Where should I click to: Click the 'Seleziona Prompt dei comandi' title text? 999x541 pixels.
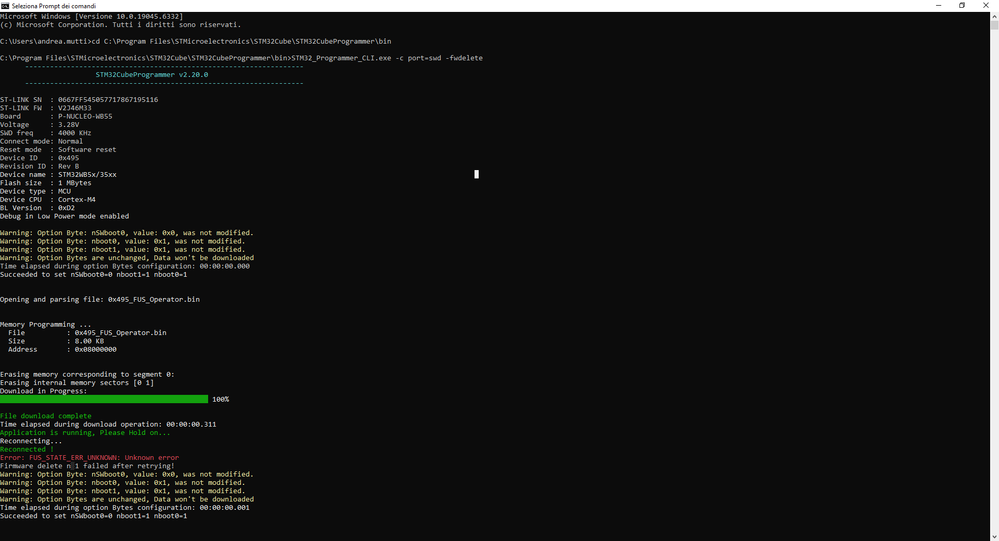coord(54,6)
